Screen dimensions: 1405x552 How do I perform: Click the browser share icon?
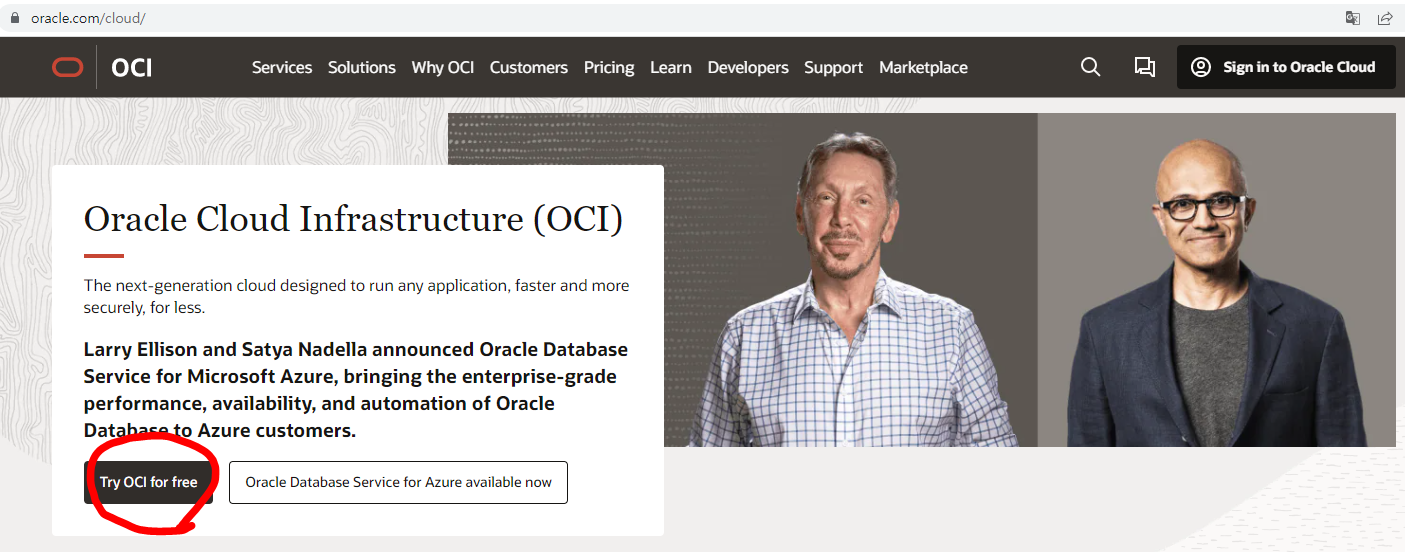[1385, 18]
